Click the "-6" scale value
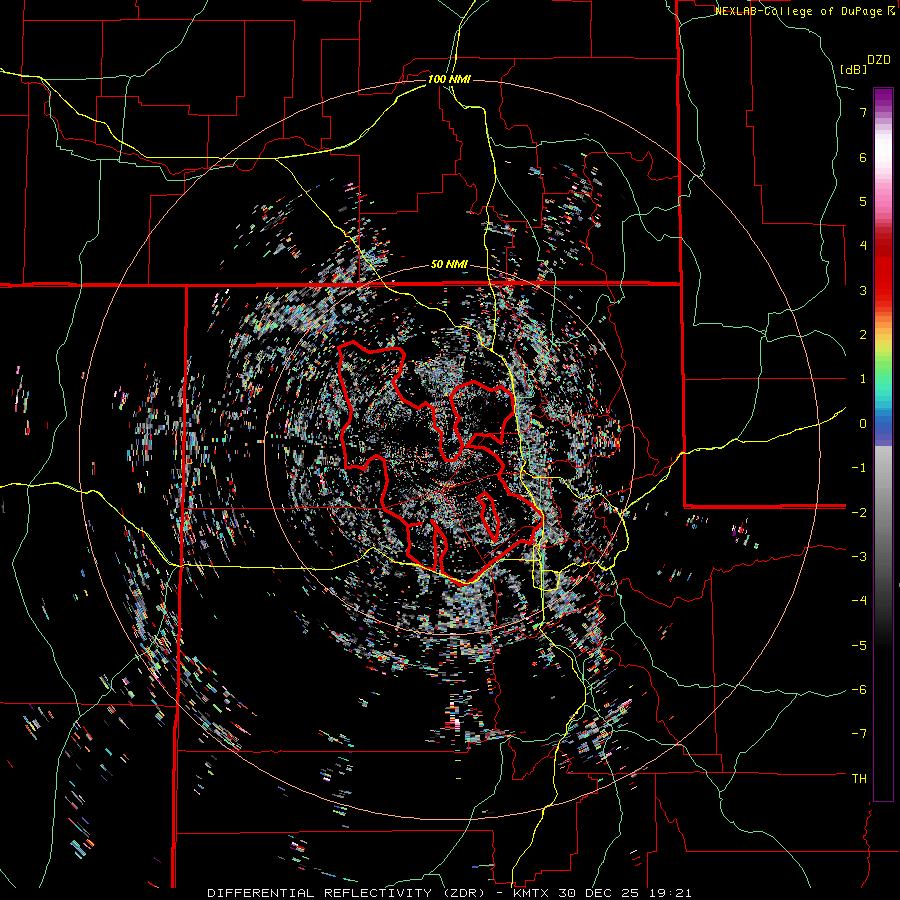The height and width of the screenshot is (900, 900). pos(859,689)
